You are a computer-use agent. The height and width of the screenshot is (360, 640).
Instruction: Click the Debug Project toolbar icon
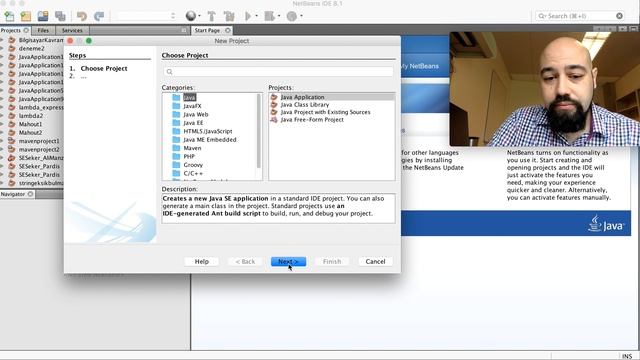point(269,16)
